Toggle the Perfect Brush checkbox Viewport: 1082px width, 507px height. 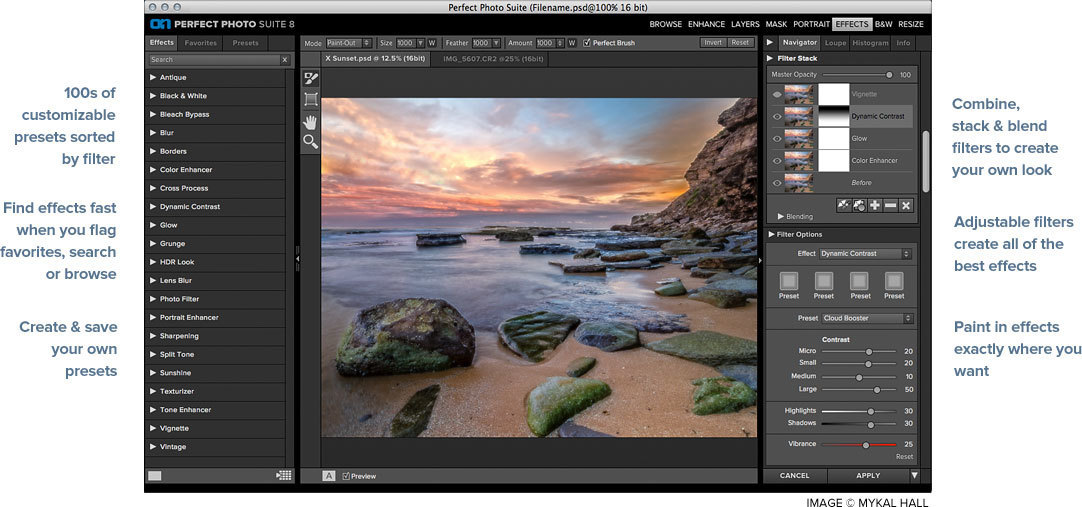587,43
